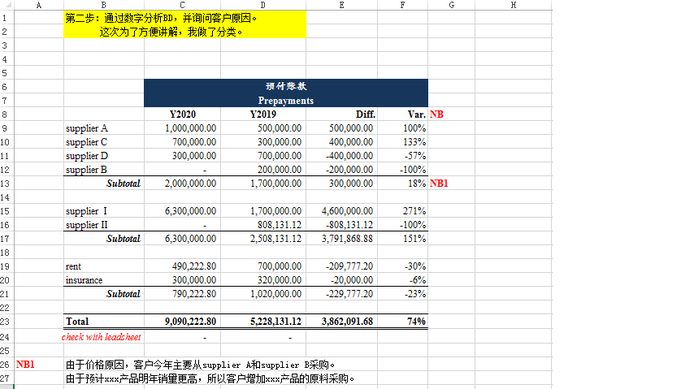Click Total diff 3,862,091.68
Image resolution: width=673 pixels, height=389 pixels.
click(342, 322)
